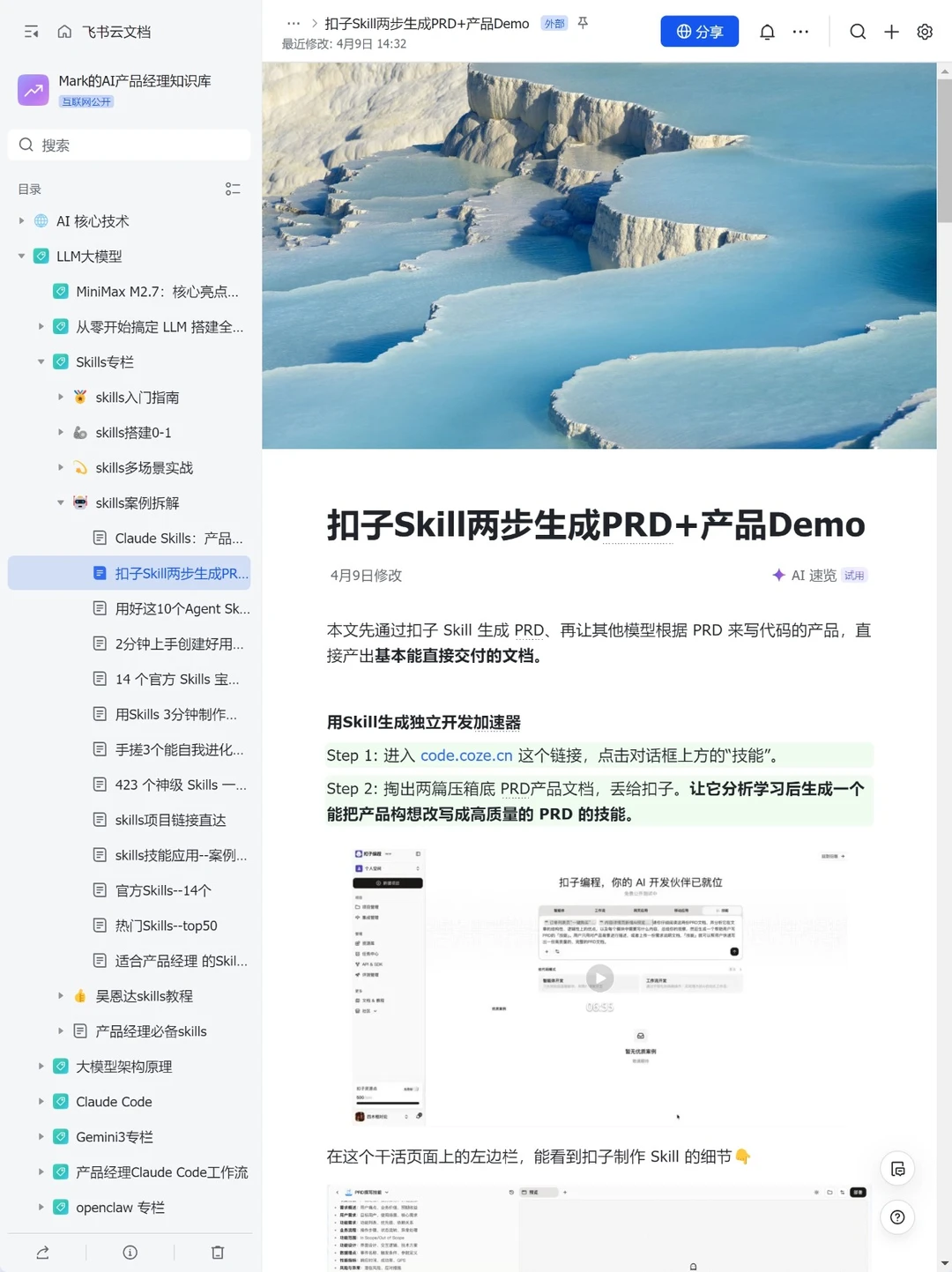Click the skills多场景实战 icon
The width and height of the screenshot is (952, 1272).
(x=80, y=468)
